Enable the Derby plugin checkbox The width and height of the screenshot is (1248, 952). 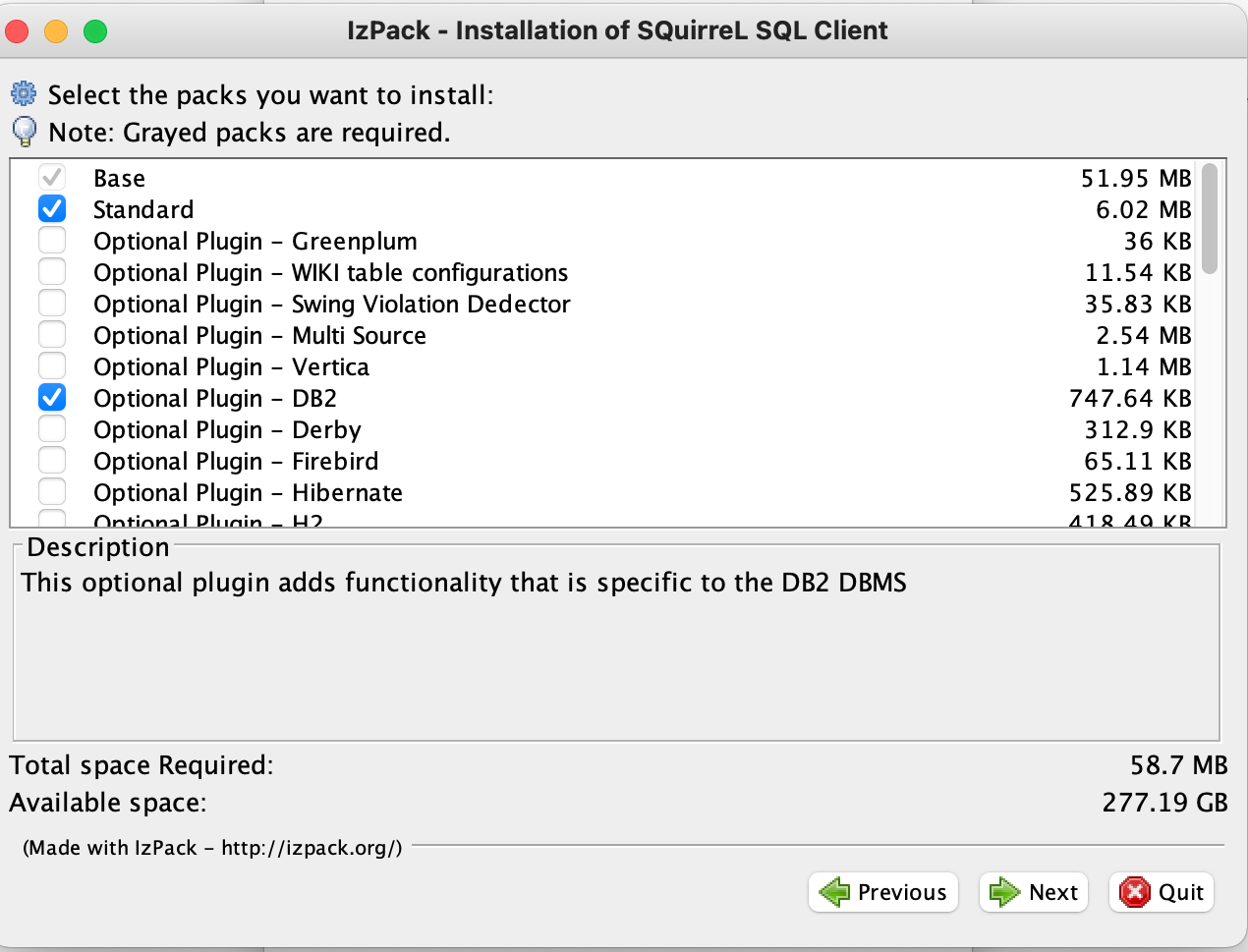(52, 428)
